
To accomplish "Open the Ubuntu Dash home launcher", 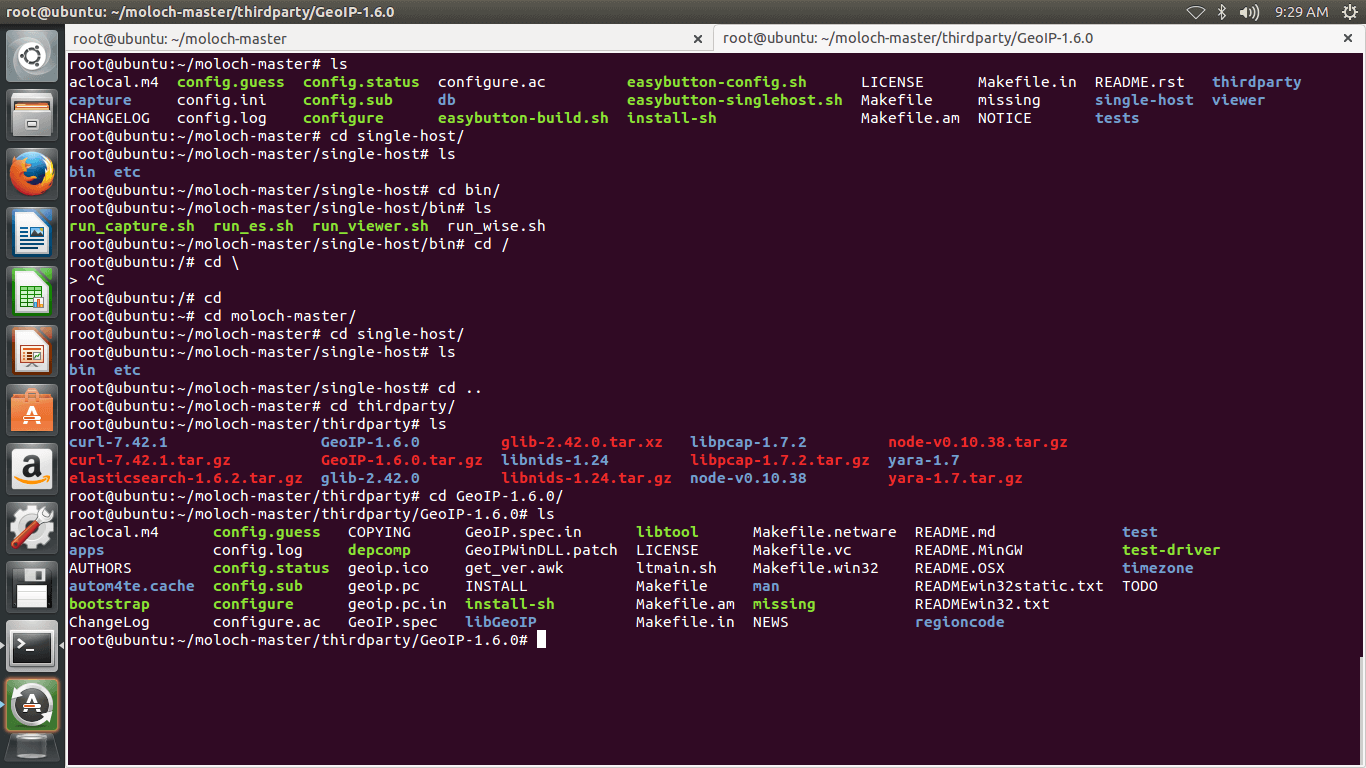I will (33, 56).
